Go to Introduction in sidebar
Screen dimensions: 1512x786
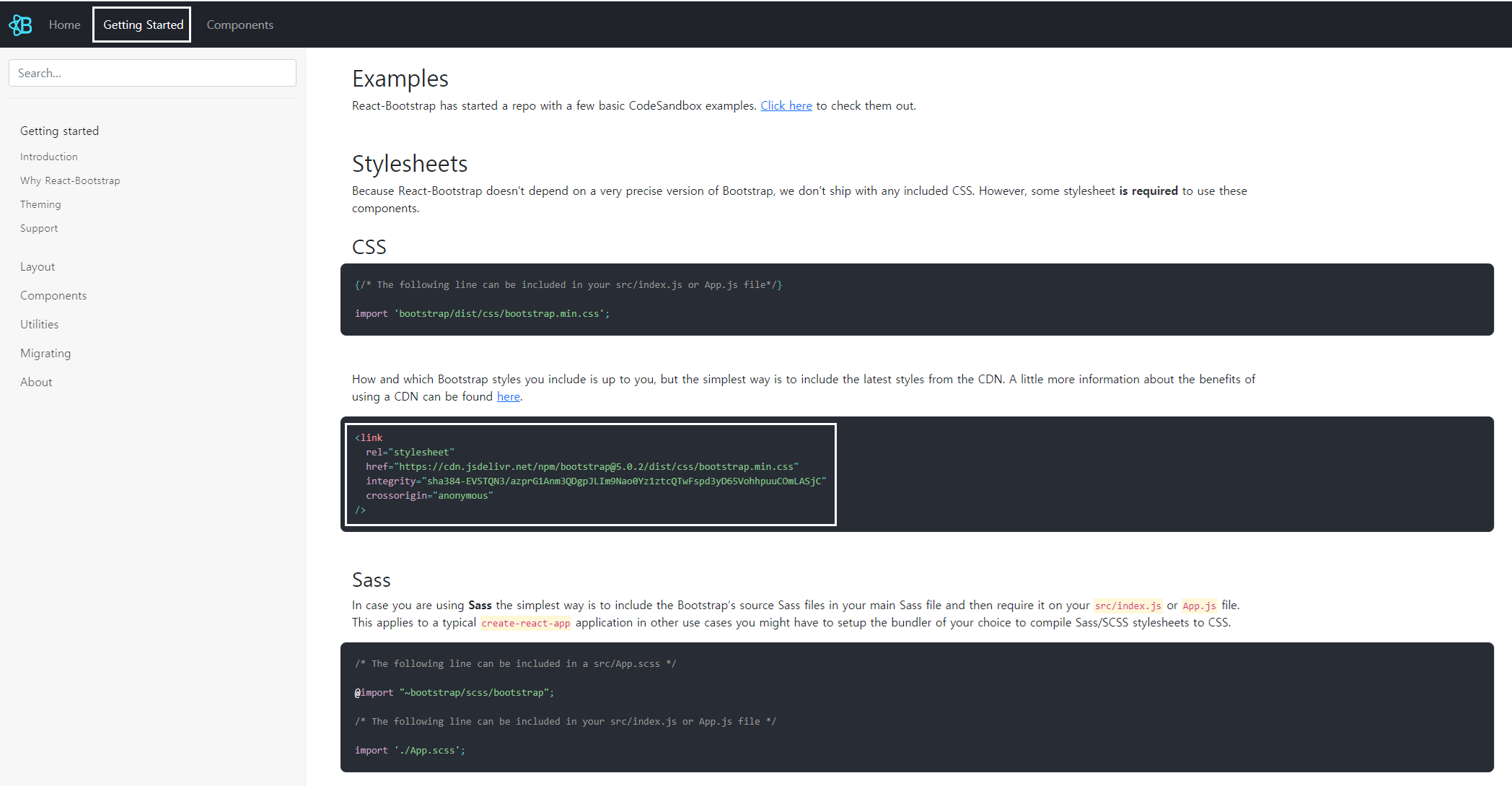point(48,157)
